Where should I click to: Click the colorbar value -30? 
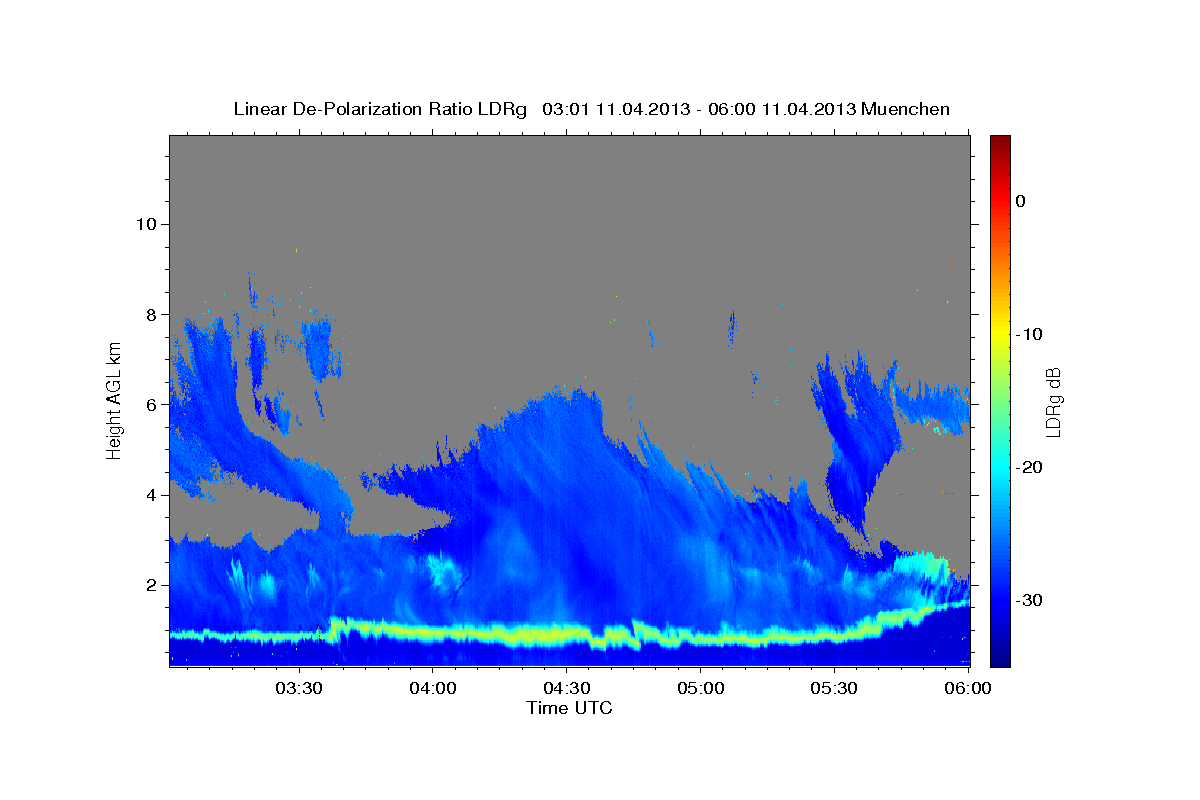point(1030,600)
